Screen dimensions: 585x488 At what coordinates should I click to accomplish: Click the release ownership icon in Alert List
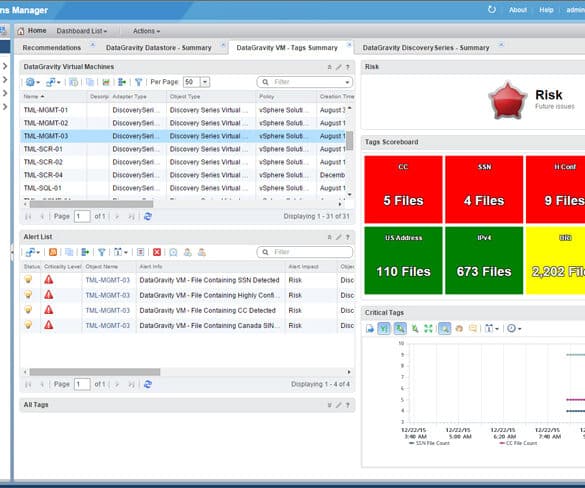[202, 253]
